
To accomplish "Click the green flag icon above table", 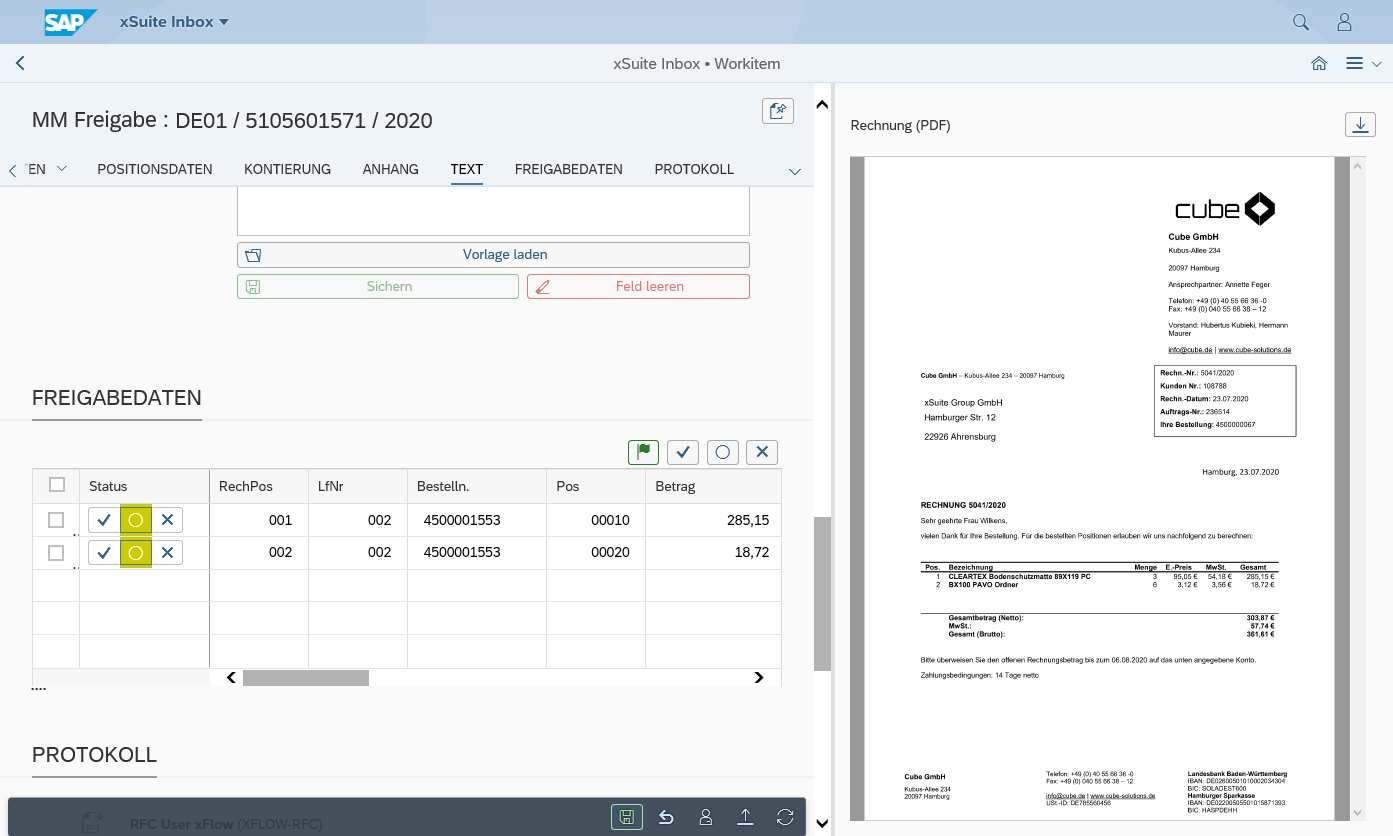I will point(643,452).
